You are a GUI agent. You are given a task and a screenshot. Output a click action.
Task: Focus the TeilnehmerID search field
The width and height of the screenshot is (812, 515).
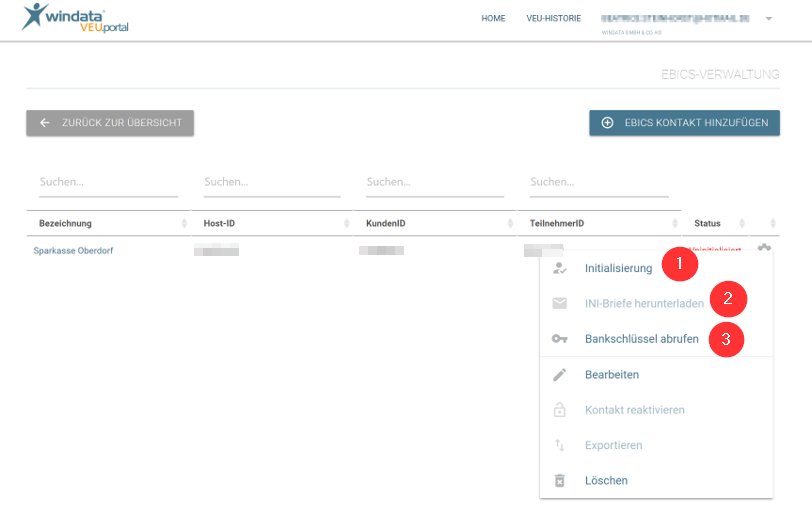tap(599, 182)
